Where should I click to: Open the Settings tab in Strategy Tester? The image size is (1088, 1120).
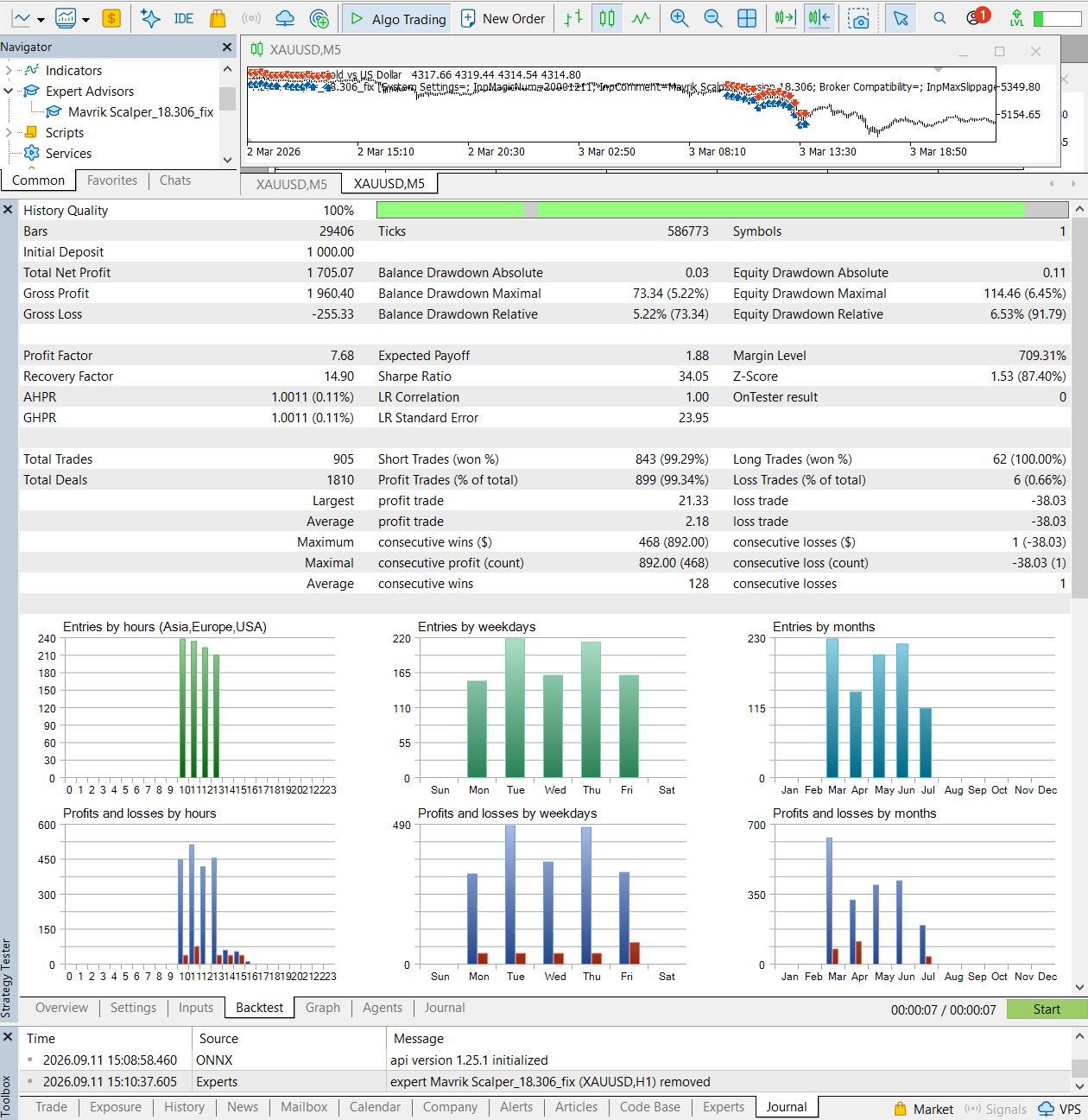pyautogui.click(x=133, y=1007)
